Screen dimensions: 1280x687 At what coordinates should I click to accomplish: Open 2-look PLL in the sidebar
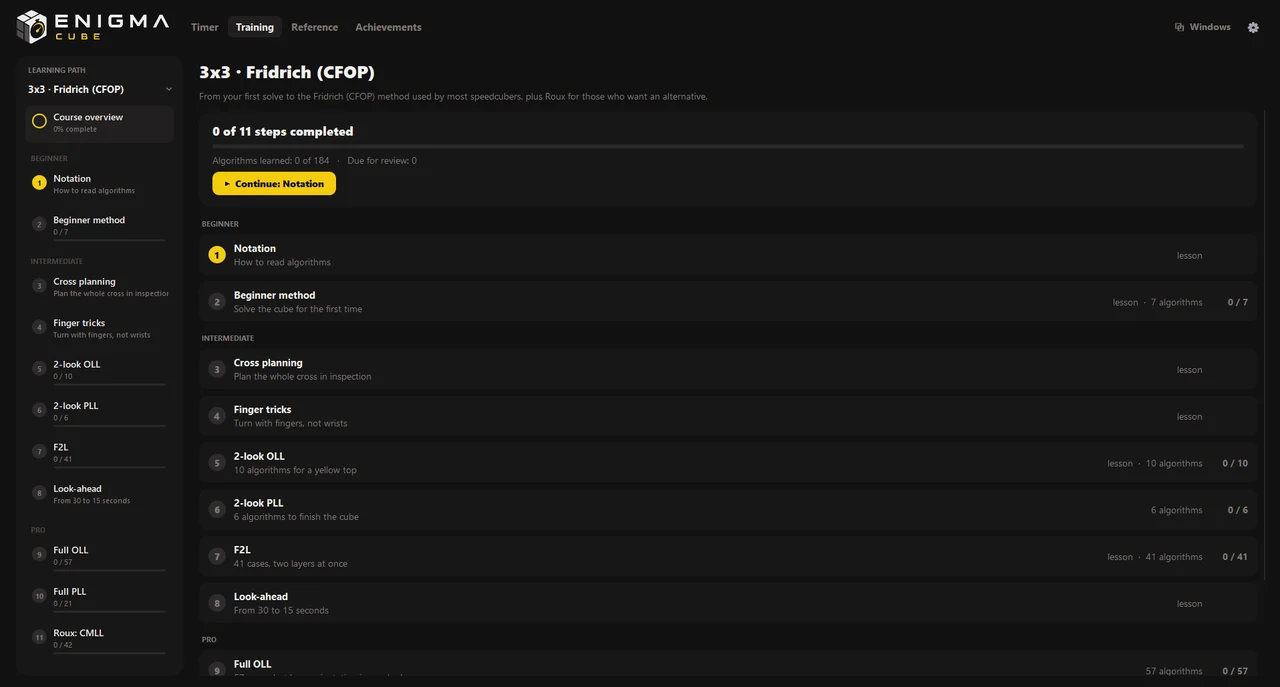(100, 411)
